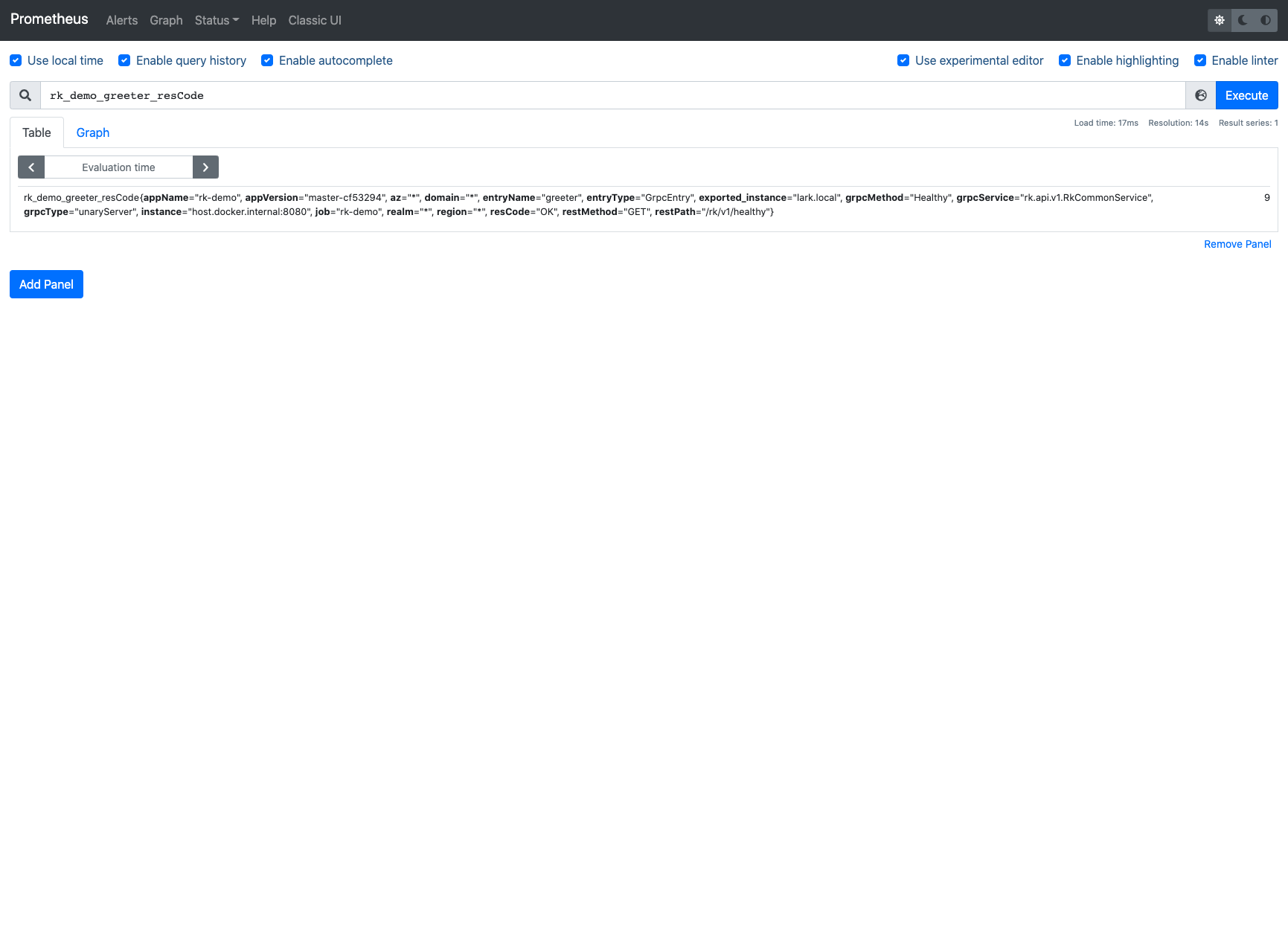Switch to dark theme moon icon
The height and width of the screenshot is (927, 1288).
coord(1243,20)
